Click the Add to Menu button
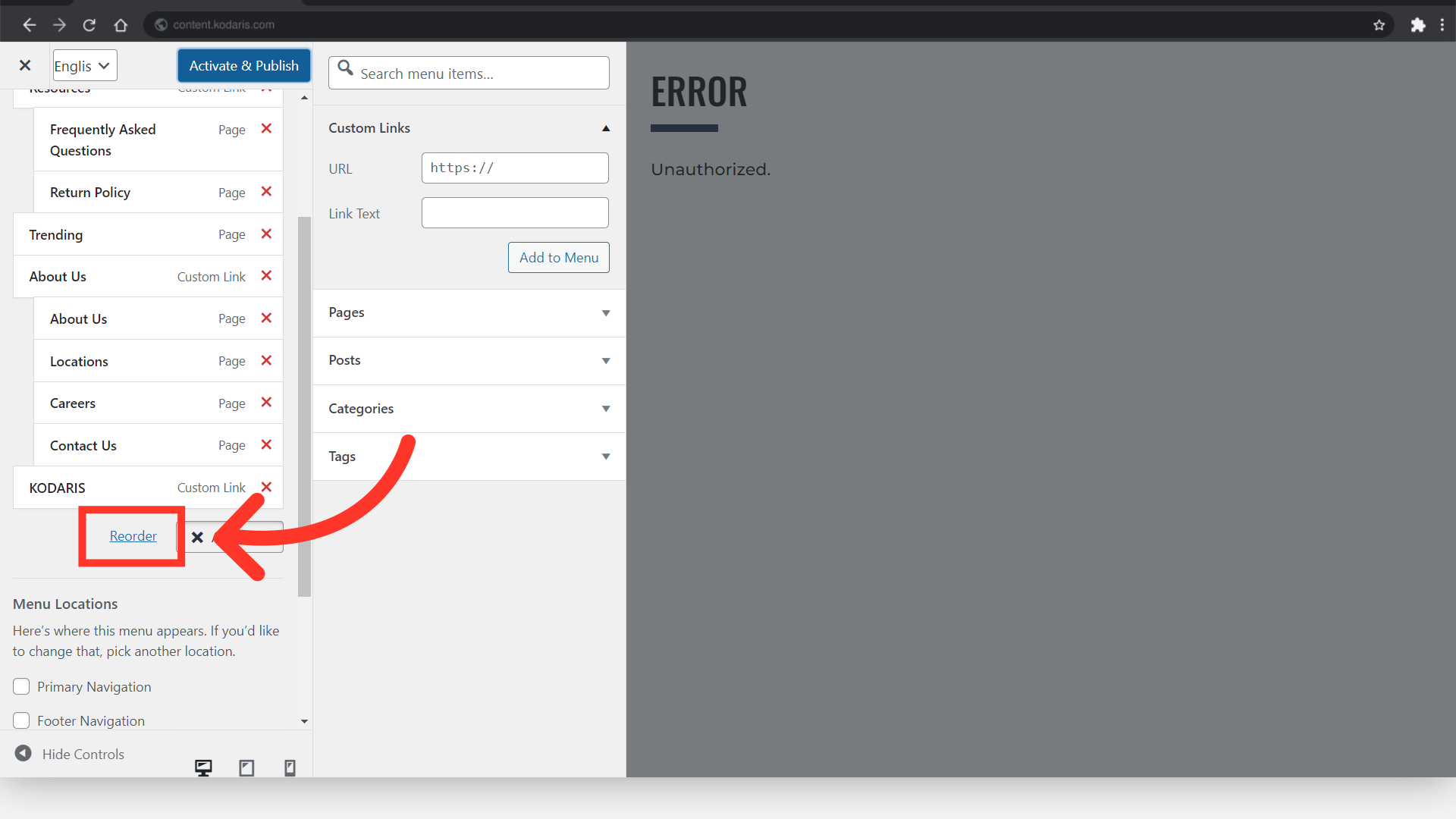Image resolution: width=1456 pixels, height=819 pixels. 558,257
